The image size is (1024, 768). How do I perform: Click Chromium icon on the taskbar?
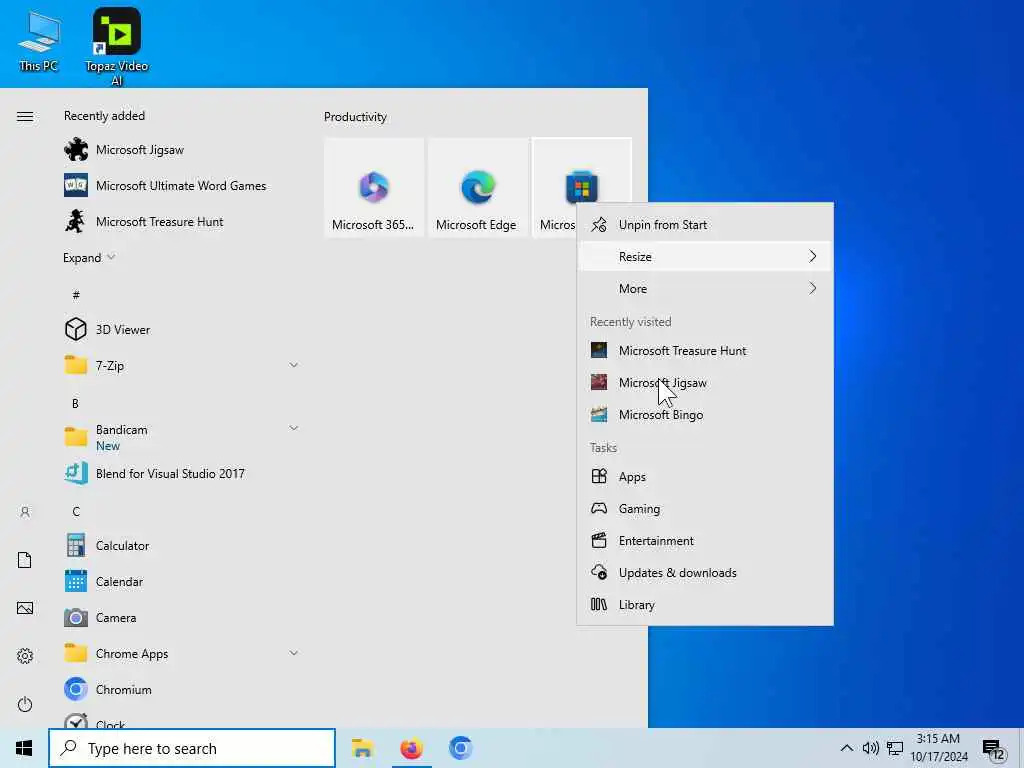point(460,748)
